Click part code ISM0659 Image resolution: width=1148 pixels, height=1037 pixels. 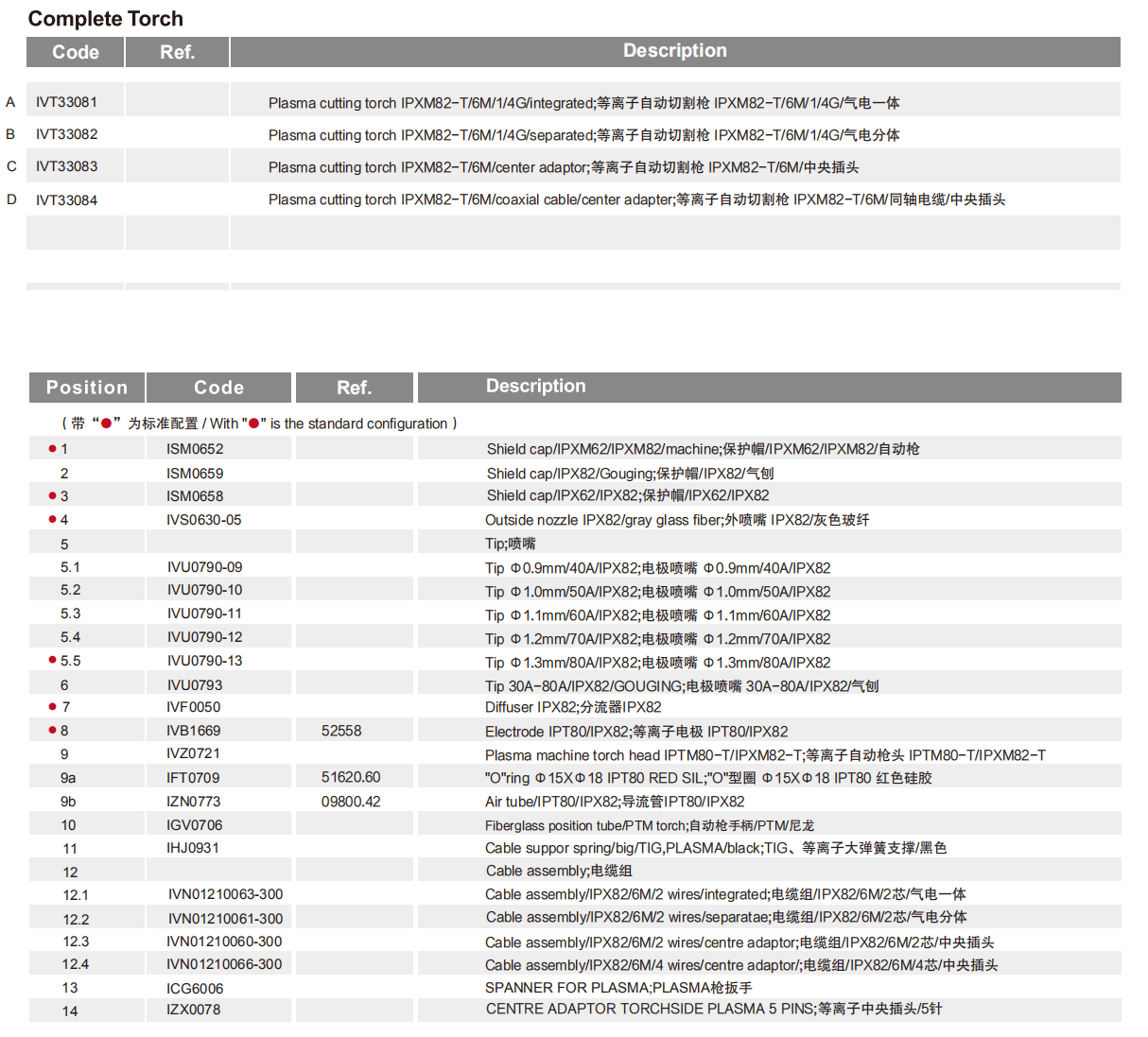tap(195, 474)
